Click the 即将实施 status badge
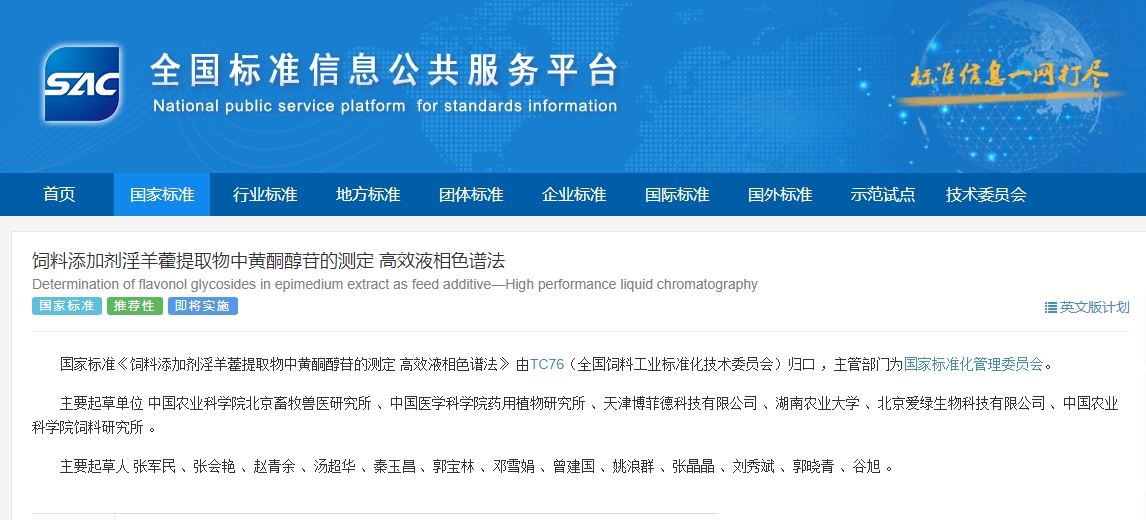 202,306
